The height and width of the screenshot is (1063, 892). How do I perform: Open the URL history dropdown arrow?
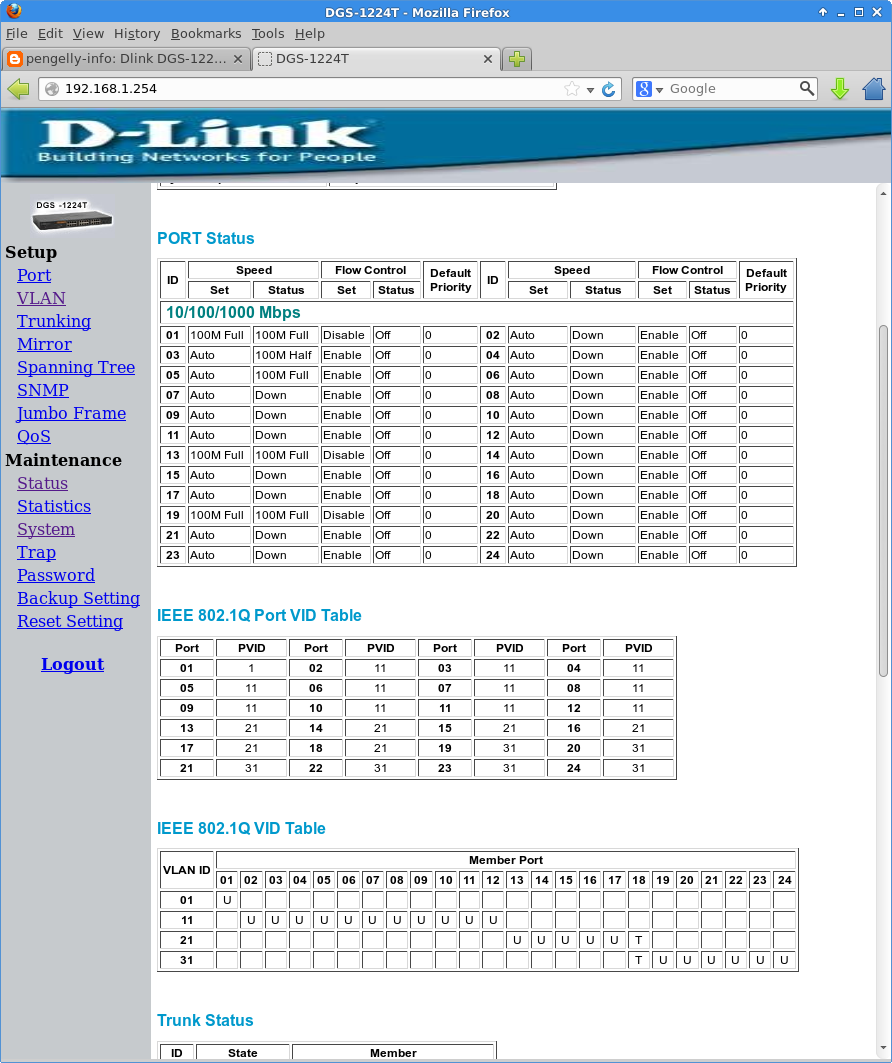click(x=590, y=89)
